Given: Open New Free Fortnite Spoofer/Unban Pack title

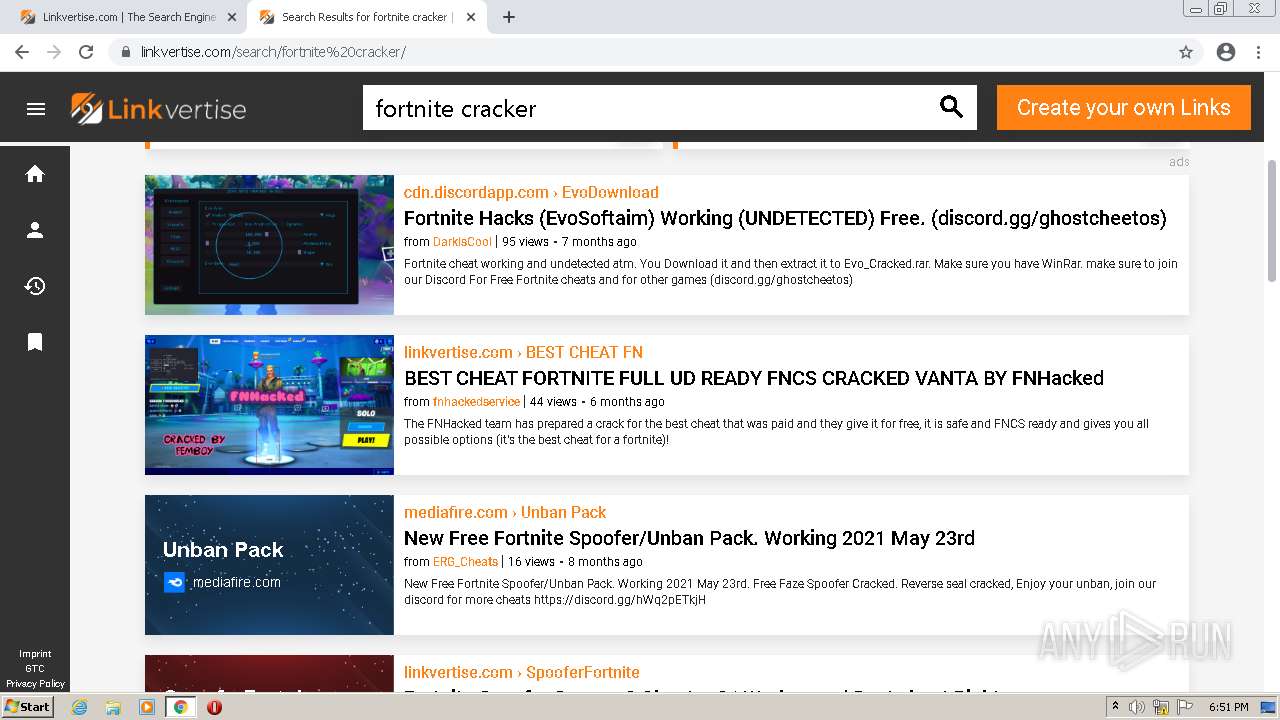Looking at the screenshot, I should click(x=689, y=538).
